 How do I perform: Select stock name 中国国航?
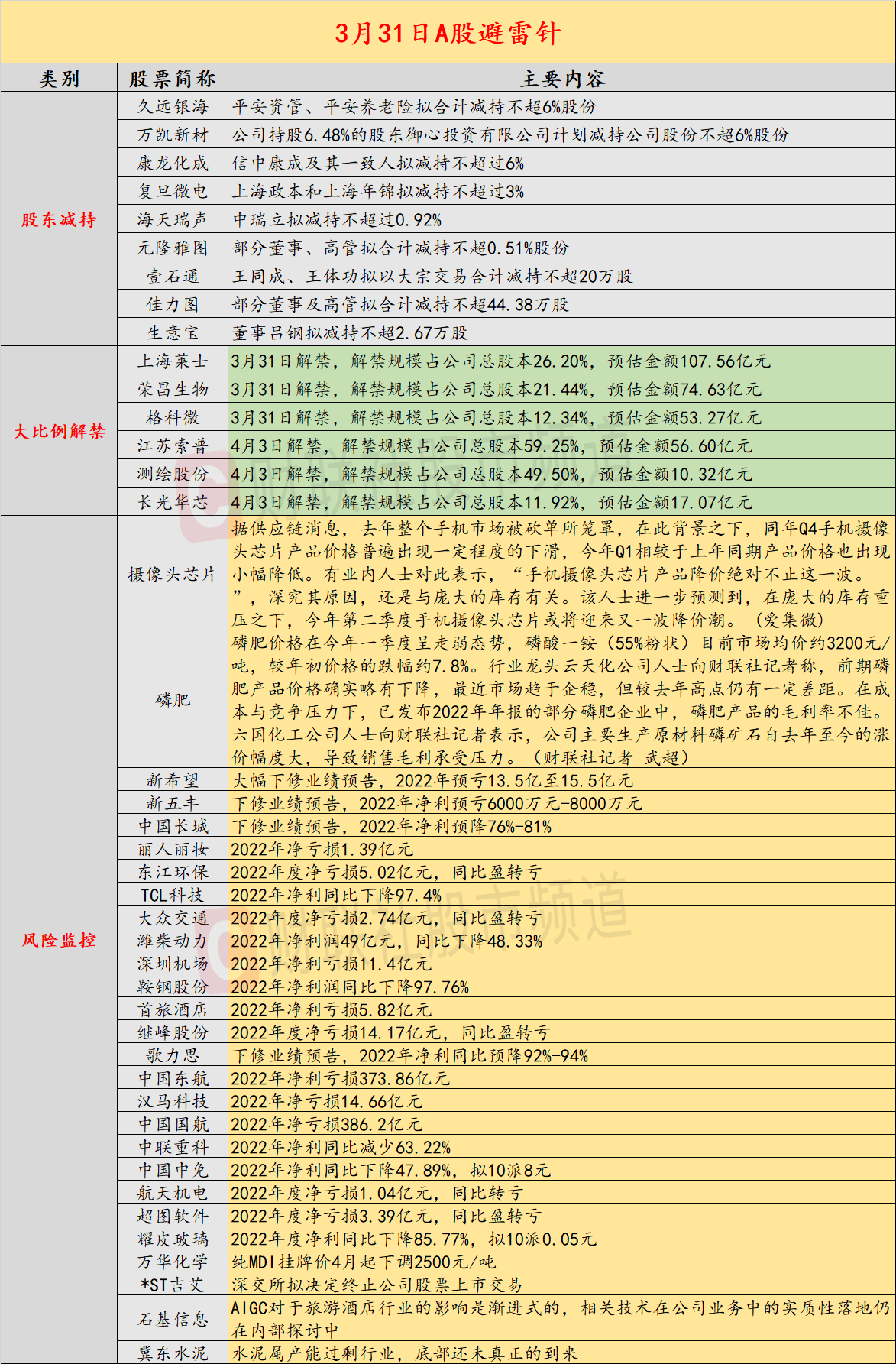(x=173, y=1125)
